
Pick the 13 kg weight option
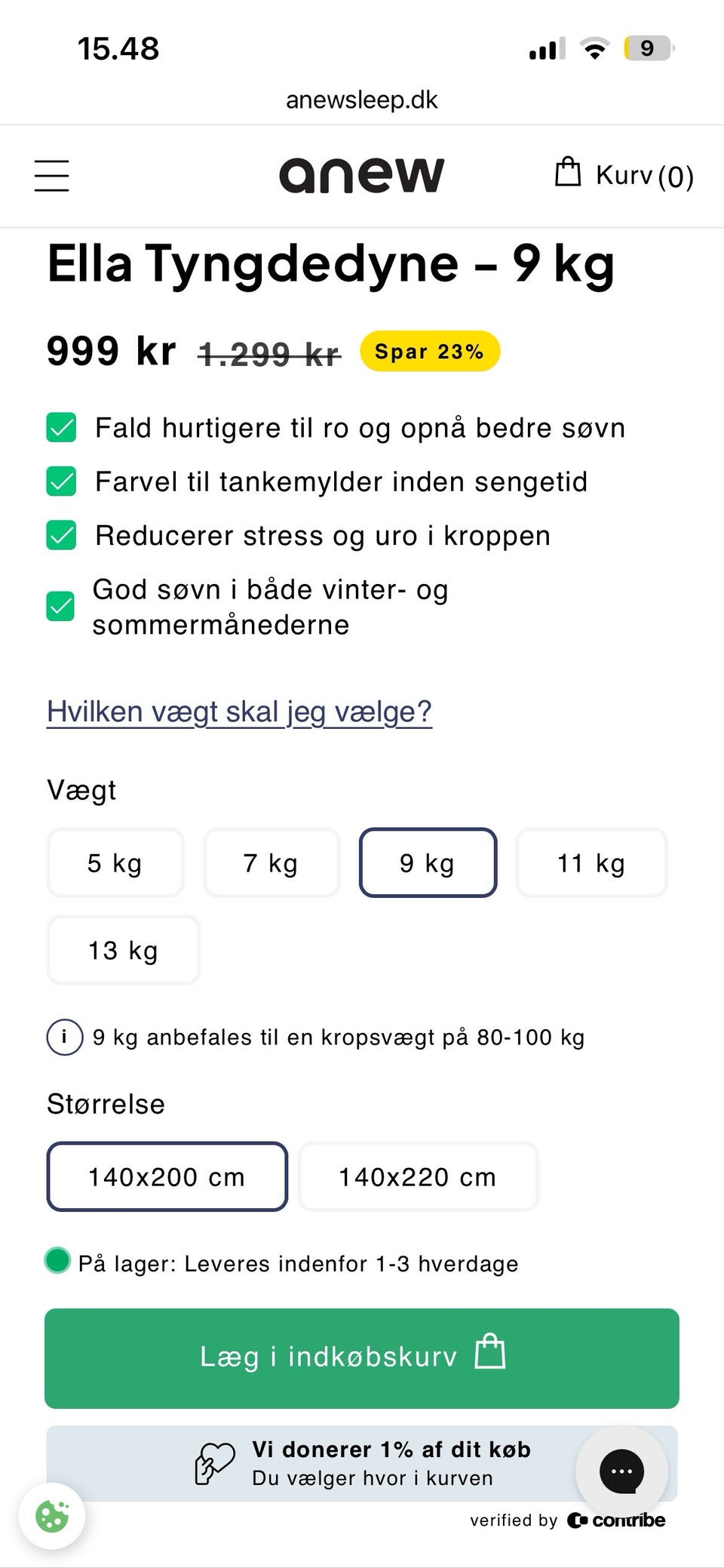pyautogui.click(x=123, y=951)
